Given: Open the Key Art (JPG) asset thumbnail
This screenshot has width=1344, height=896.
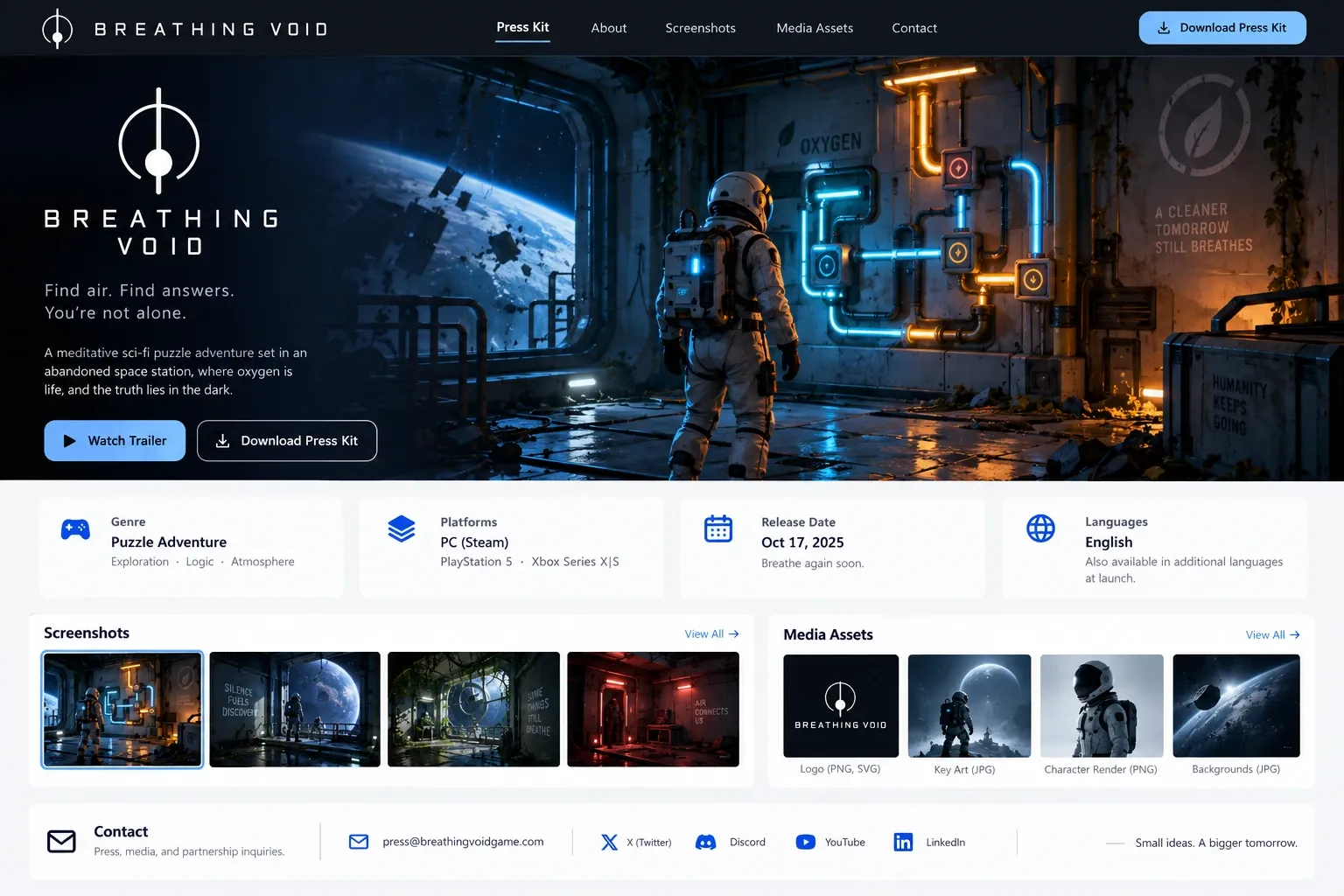Looking at the screenshot, I should point(969,706).
